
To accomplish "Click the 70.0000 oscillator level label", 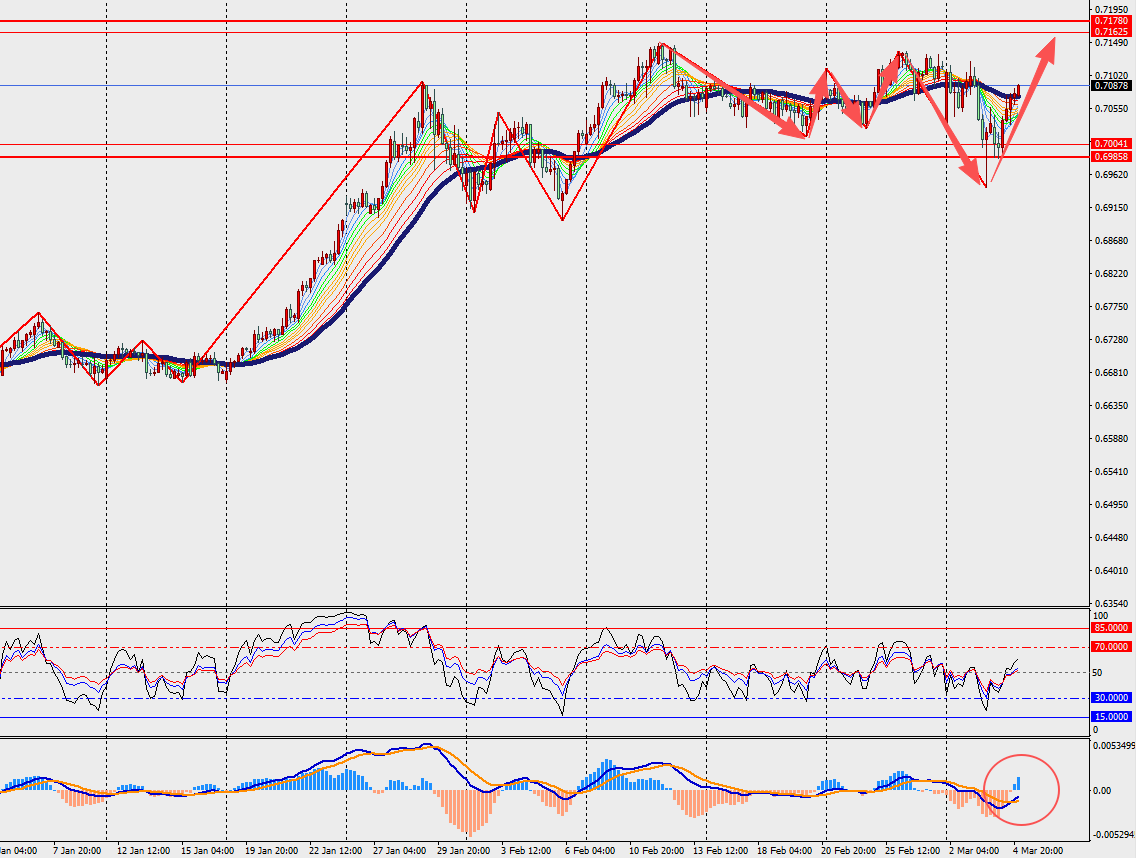I will [x=1111, y=648].
